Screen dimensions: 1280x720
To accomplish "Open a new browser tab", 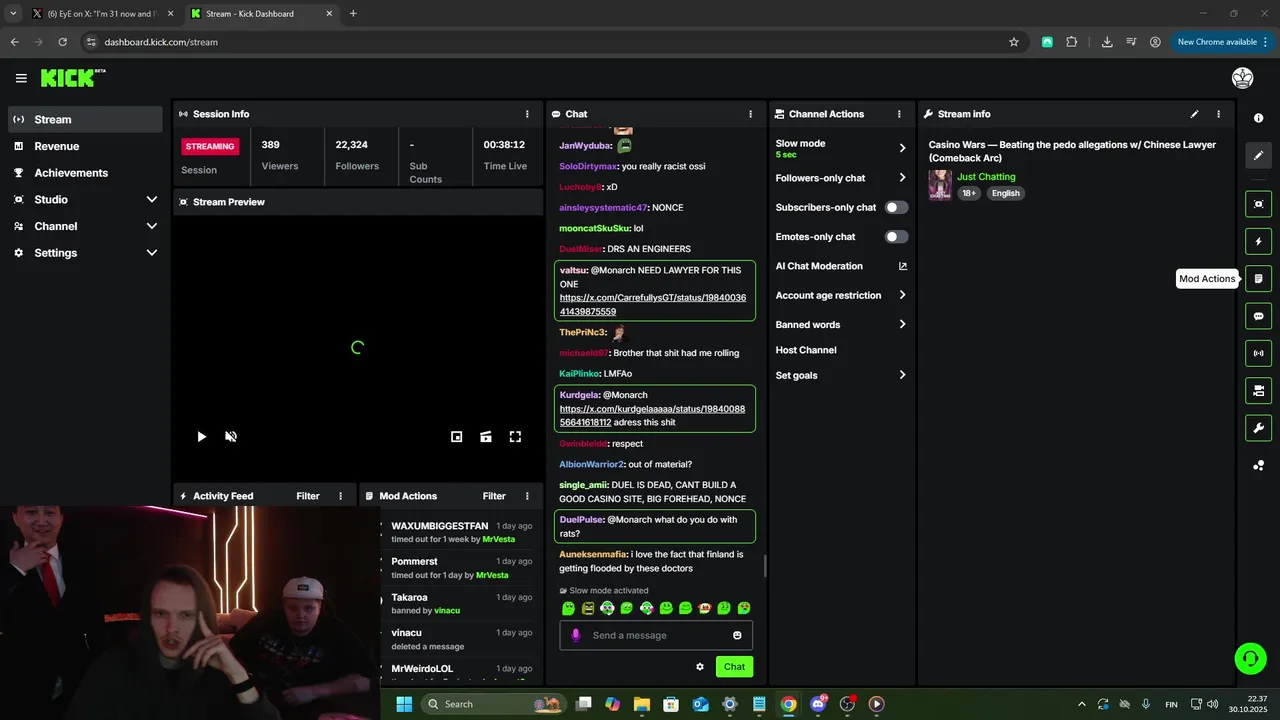I will coord(353,14).
